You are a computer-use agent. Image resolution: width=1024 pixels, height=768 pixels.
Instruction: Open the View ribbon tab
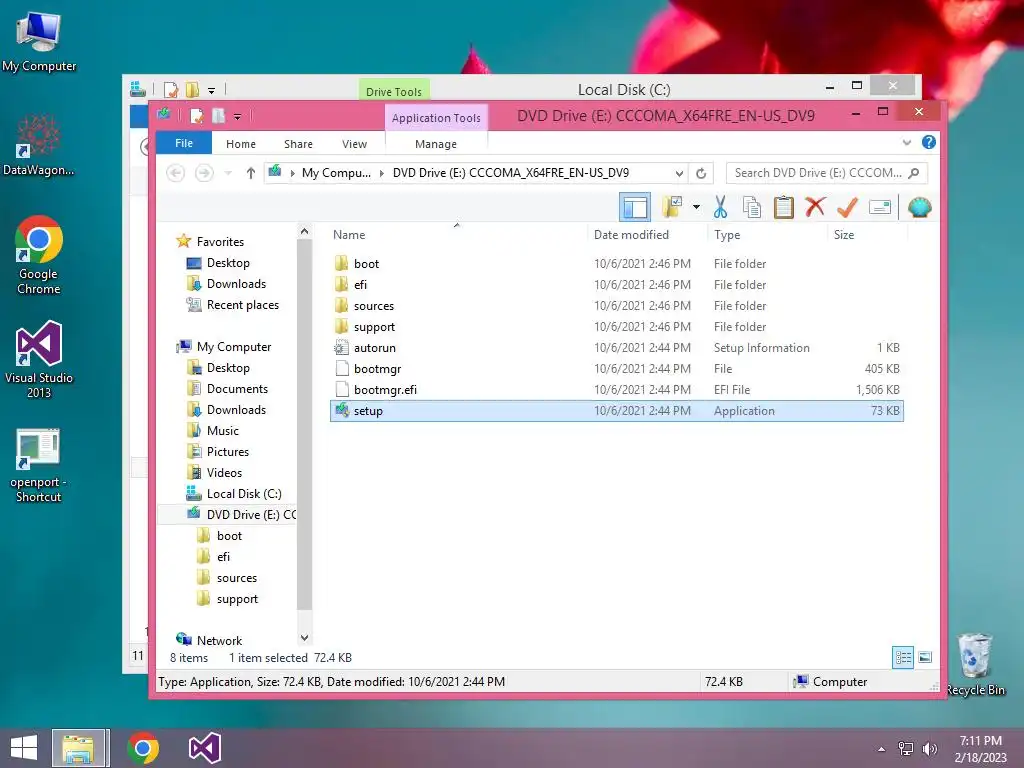[354, 144]
